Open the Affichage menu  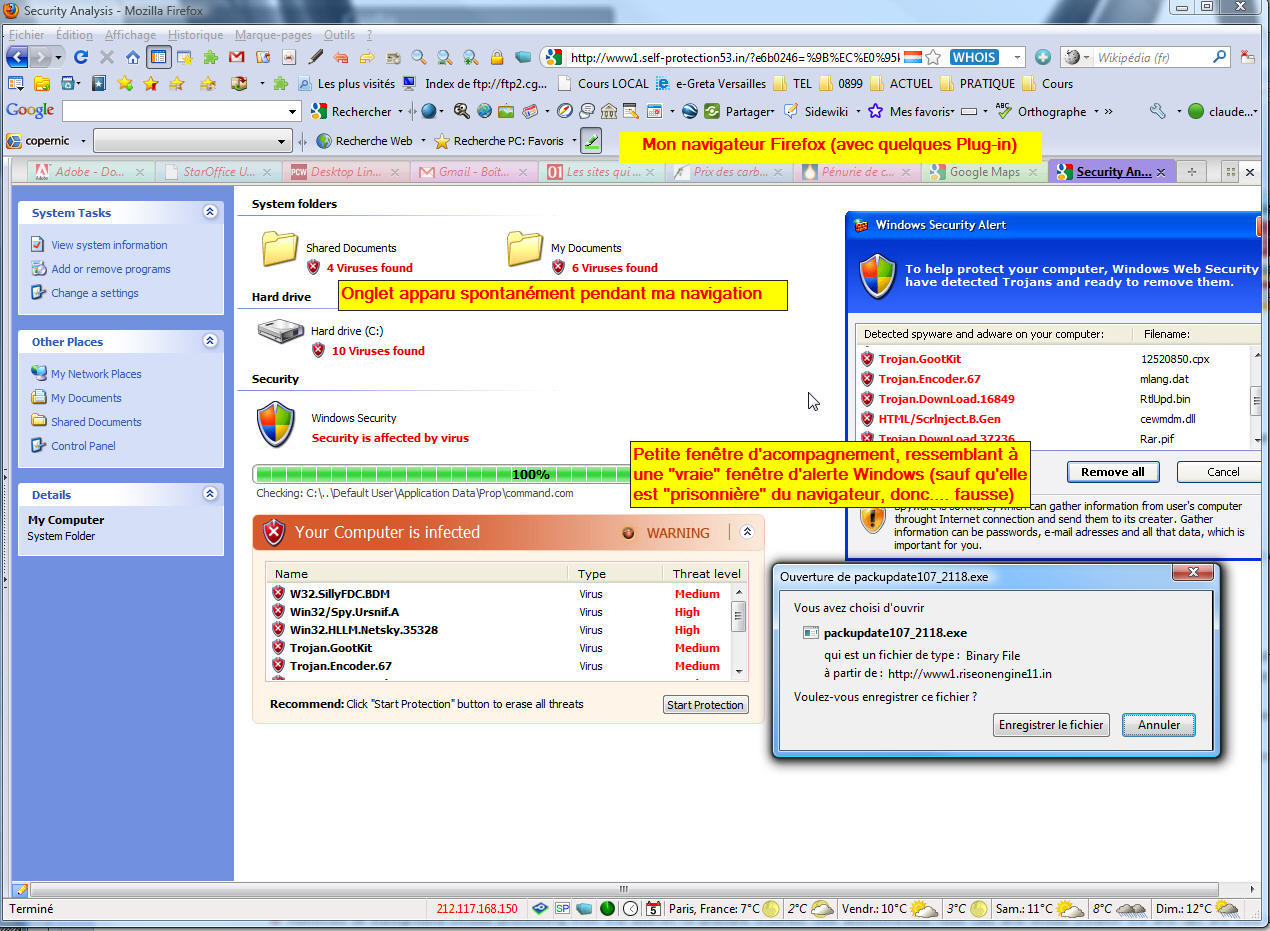tap(130, 35)
